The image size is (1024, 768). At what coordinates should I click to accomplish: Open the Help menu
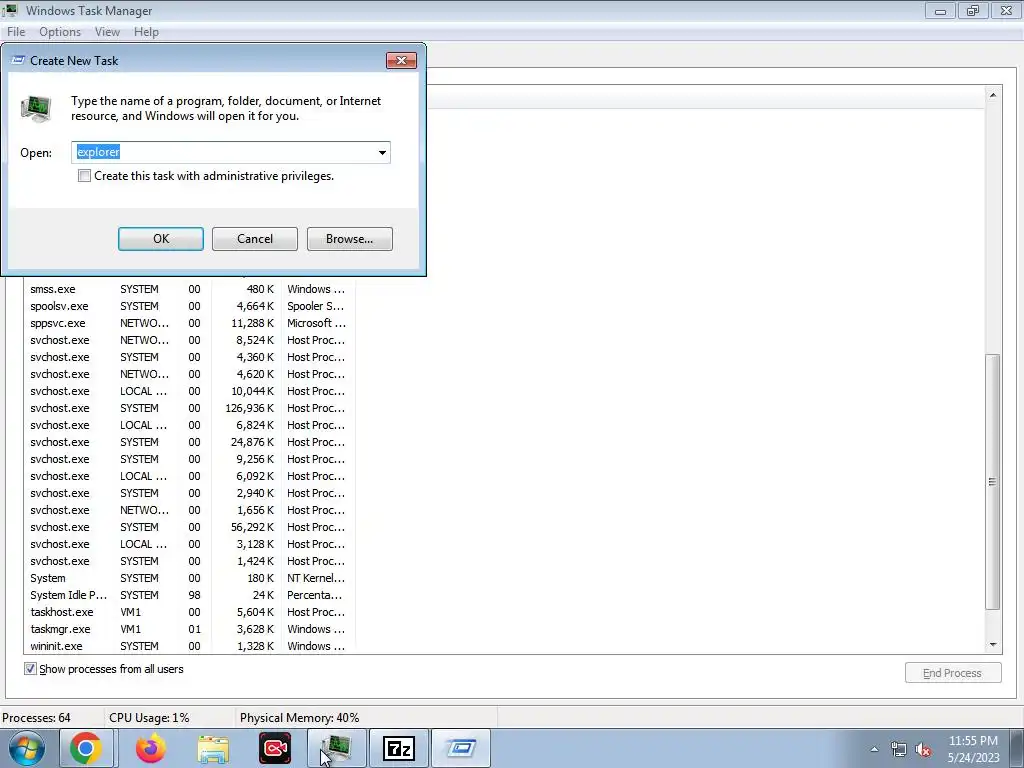click(146, 32)
